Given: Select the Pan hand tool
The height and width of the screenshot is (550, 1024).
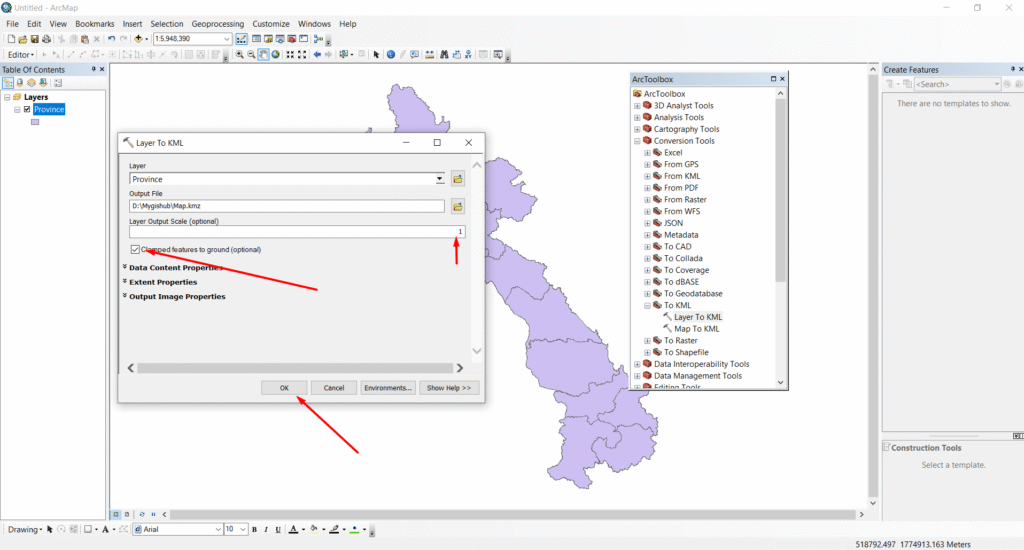Looking at the screenshot, I should coord(263,54).
